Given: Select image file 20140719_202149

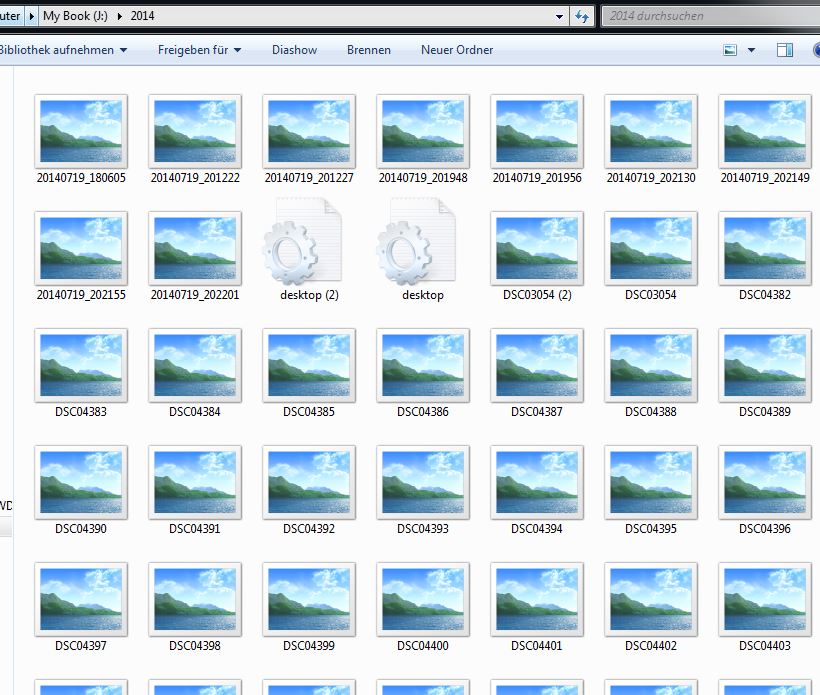Looking at the screenshot, I should coord(765,139).
